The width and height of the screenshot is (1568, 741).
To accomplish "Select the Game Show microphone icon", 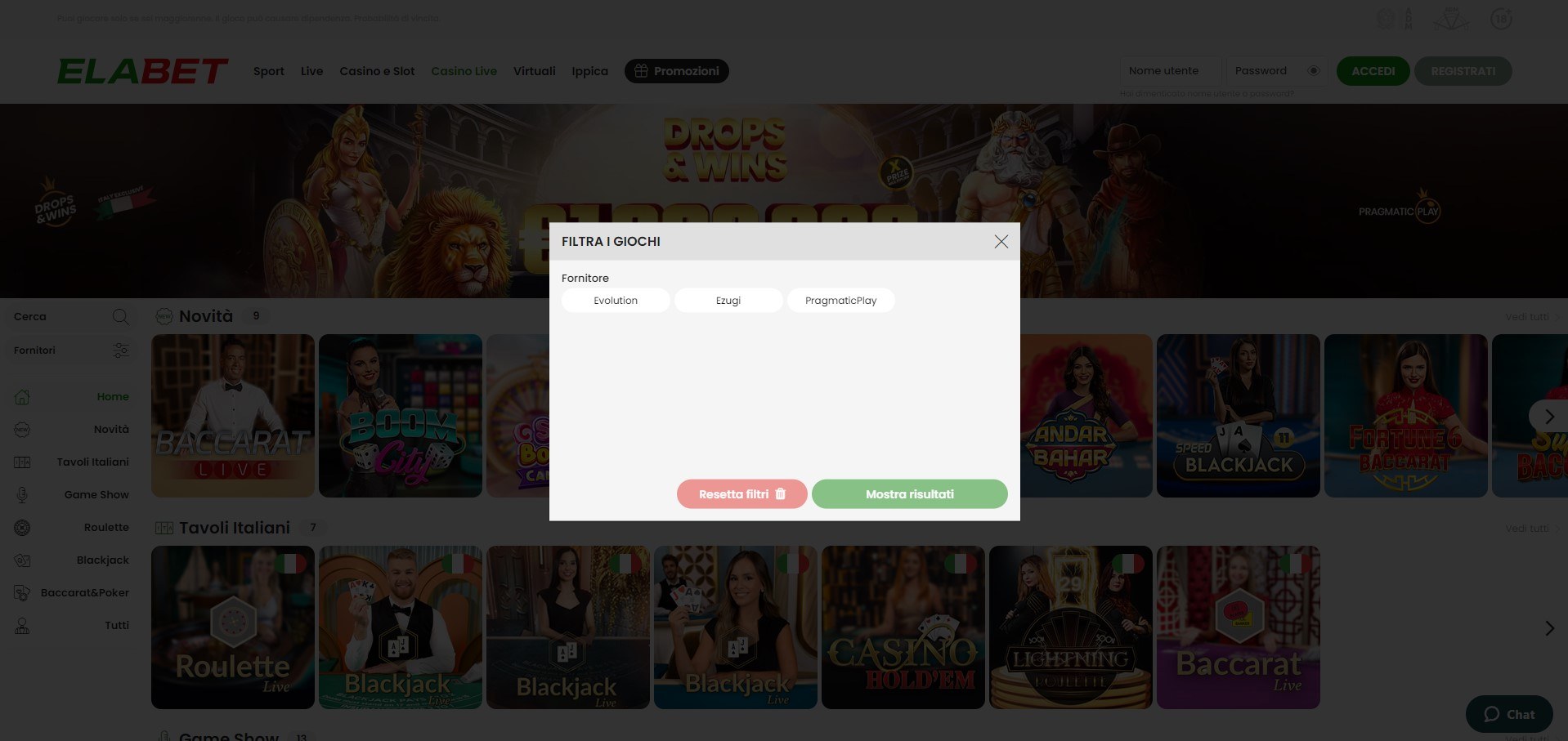I will point(22,495).
